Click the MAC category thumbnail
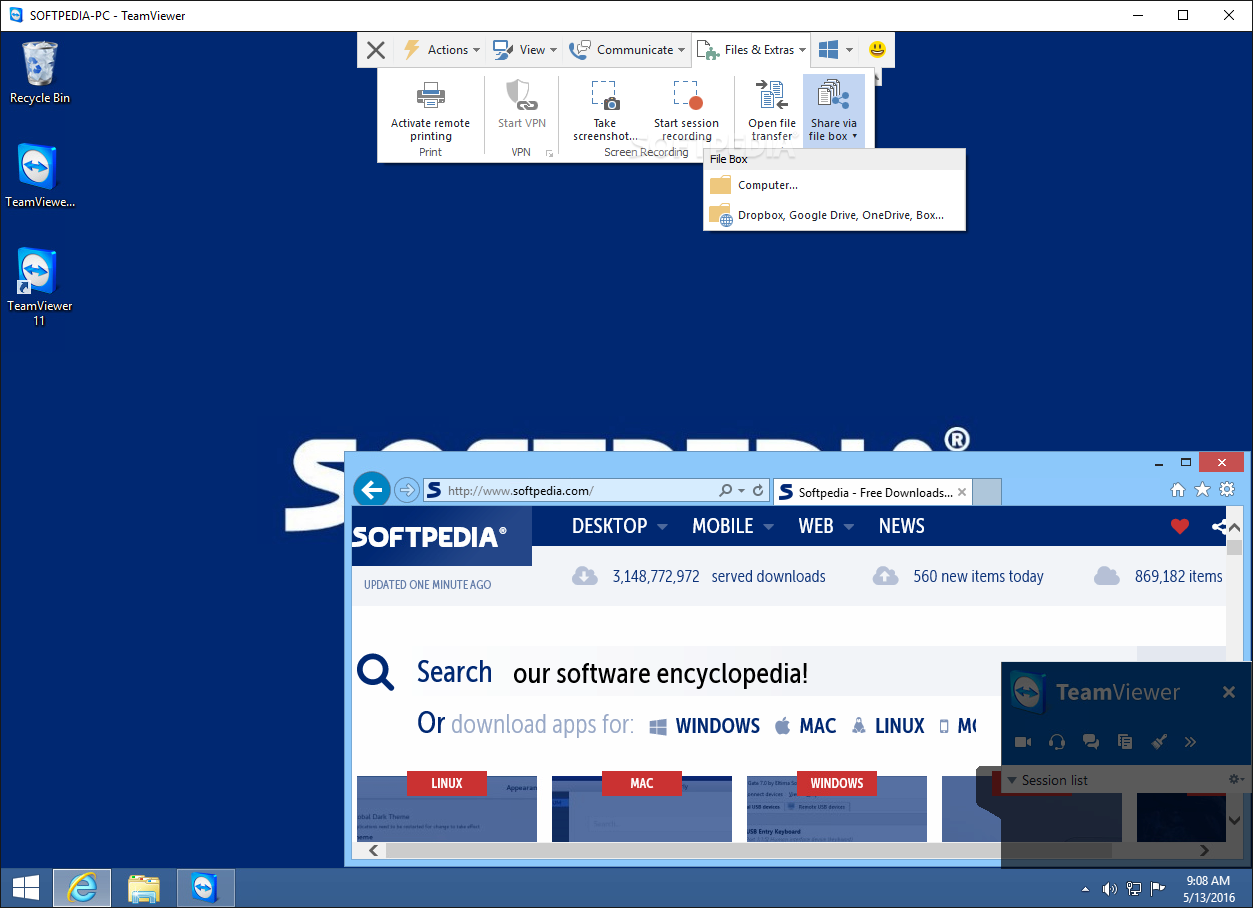 click(x=642, y=808)
